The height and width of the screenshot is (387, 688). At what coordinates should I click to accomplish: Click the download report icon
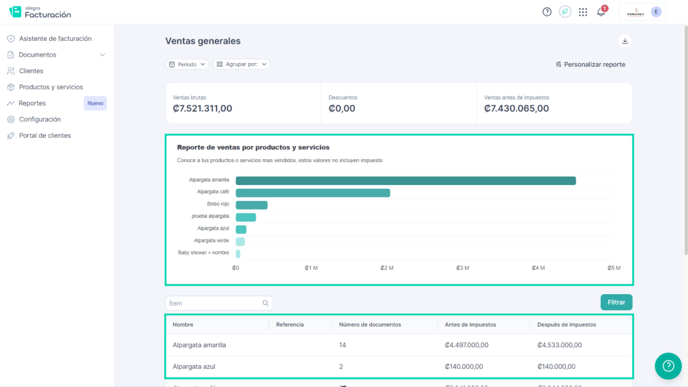pyautogui.click(x=625, y=41)
